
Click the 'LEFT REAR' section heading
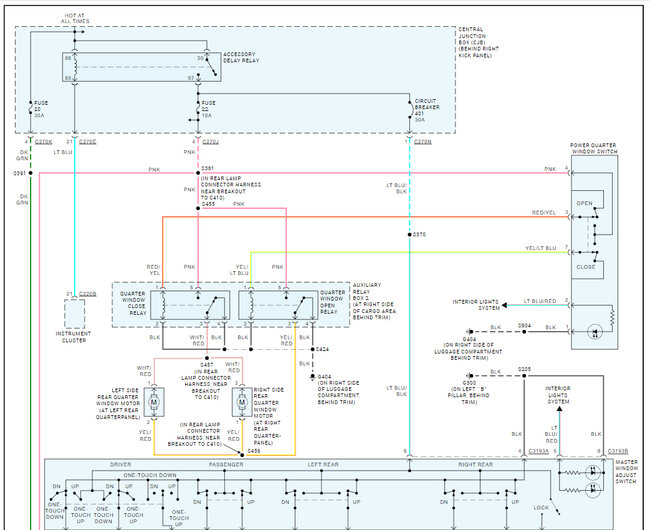pos(323,465)
